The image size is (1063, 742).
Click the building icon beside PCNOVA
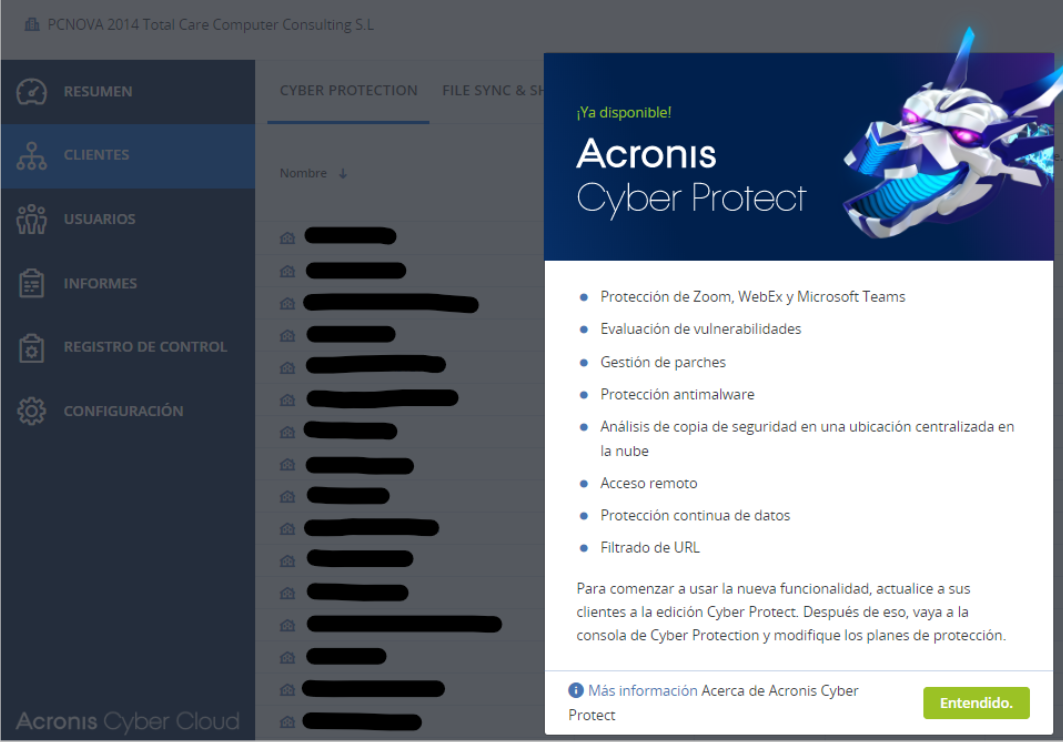pyautogui.click(x=31, y=24)
